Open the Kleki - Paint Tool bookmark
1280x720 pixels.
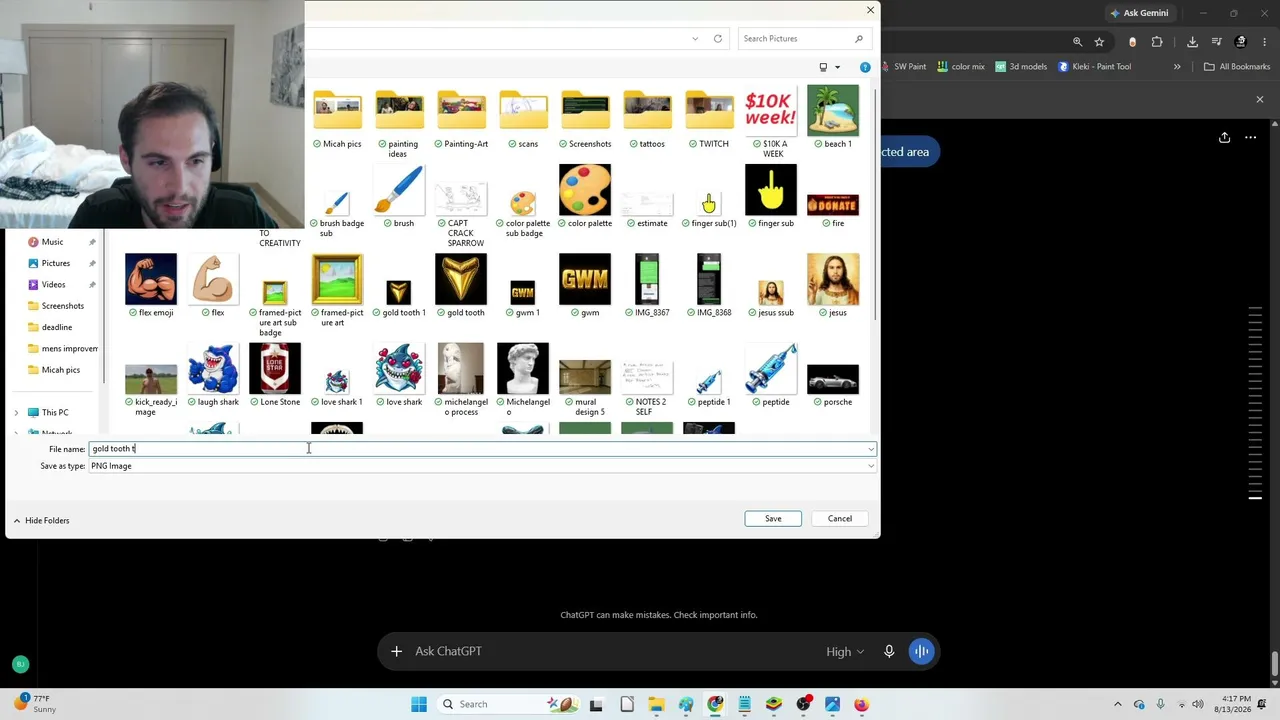(x=1094, y=67)
